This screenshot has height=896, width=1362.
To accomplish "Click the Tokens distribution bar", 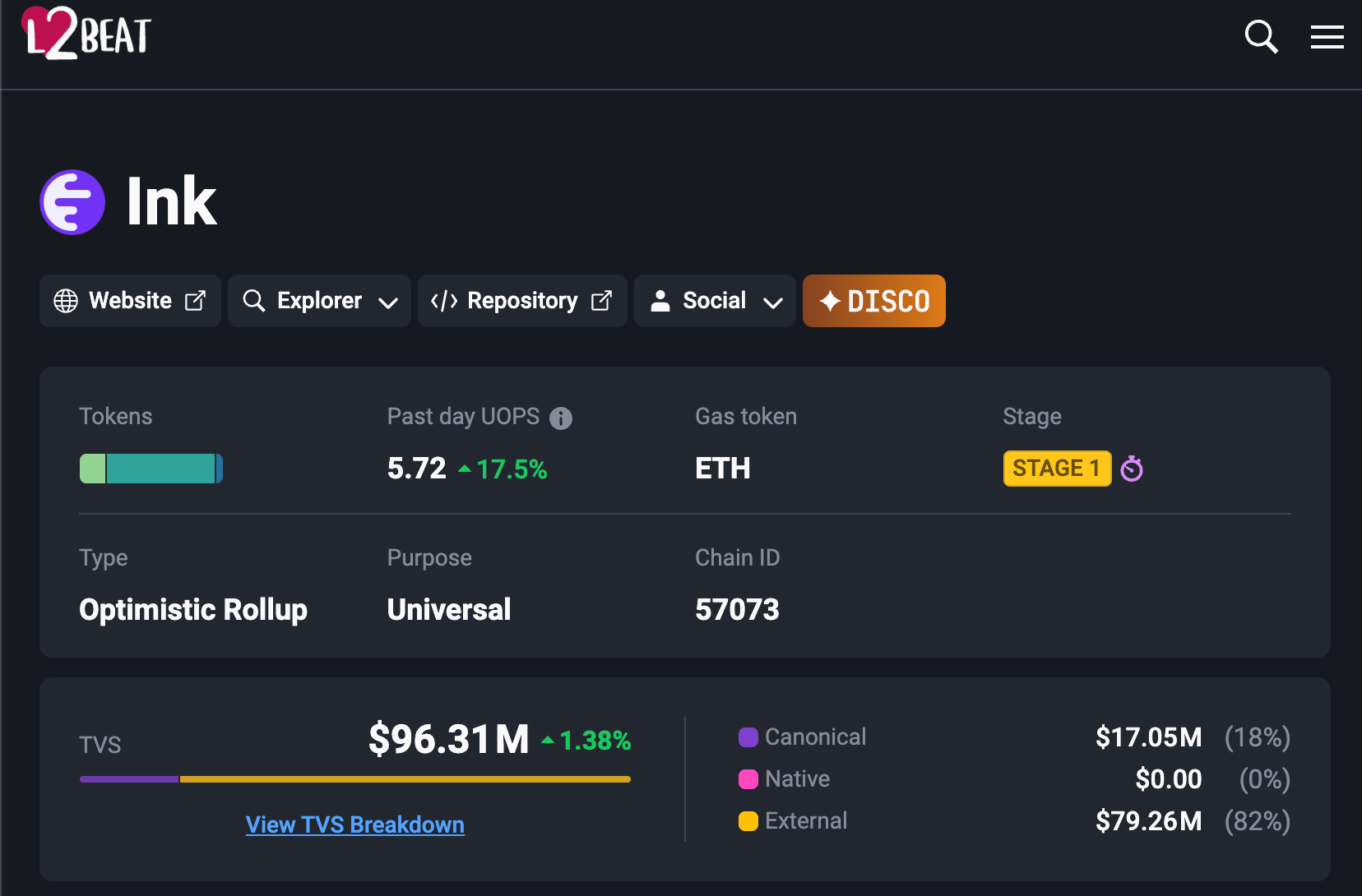I will (x=151, y=469).
